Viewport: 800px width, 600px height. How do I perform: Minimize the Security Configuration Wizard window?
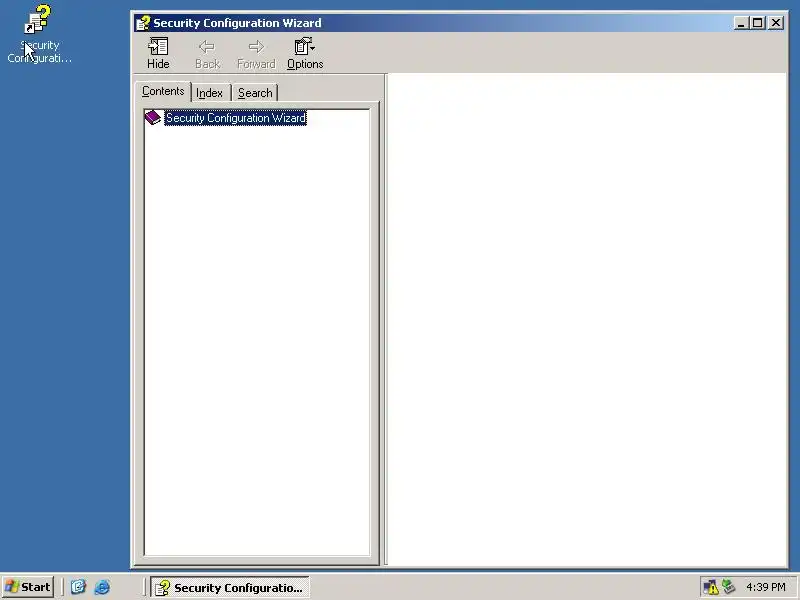pyautogui.click(x=741, y=23)
